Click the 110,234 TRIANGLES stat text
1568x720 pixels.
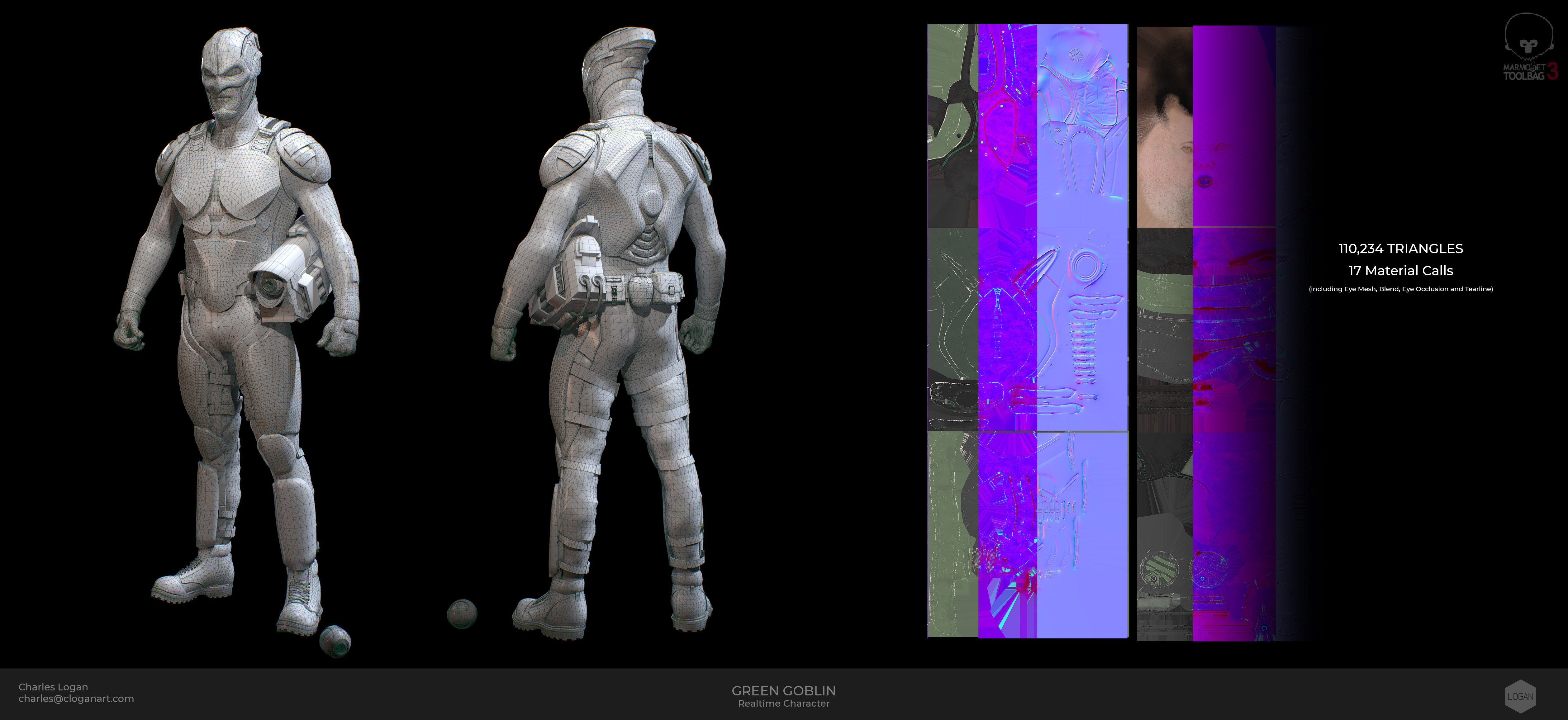tap(1400, 248)
